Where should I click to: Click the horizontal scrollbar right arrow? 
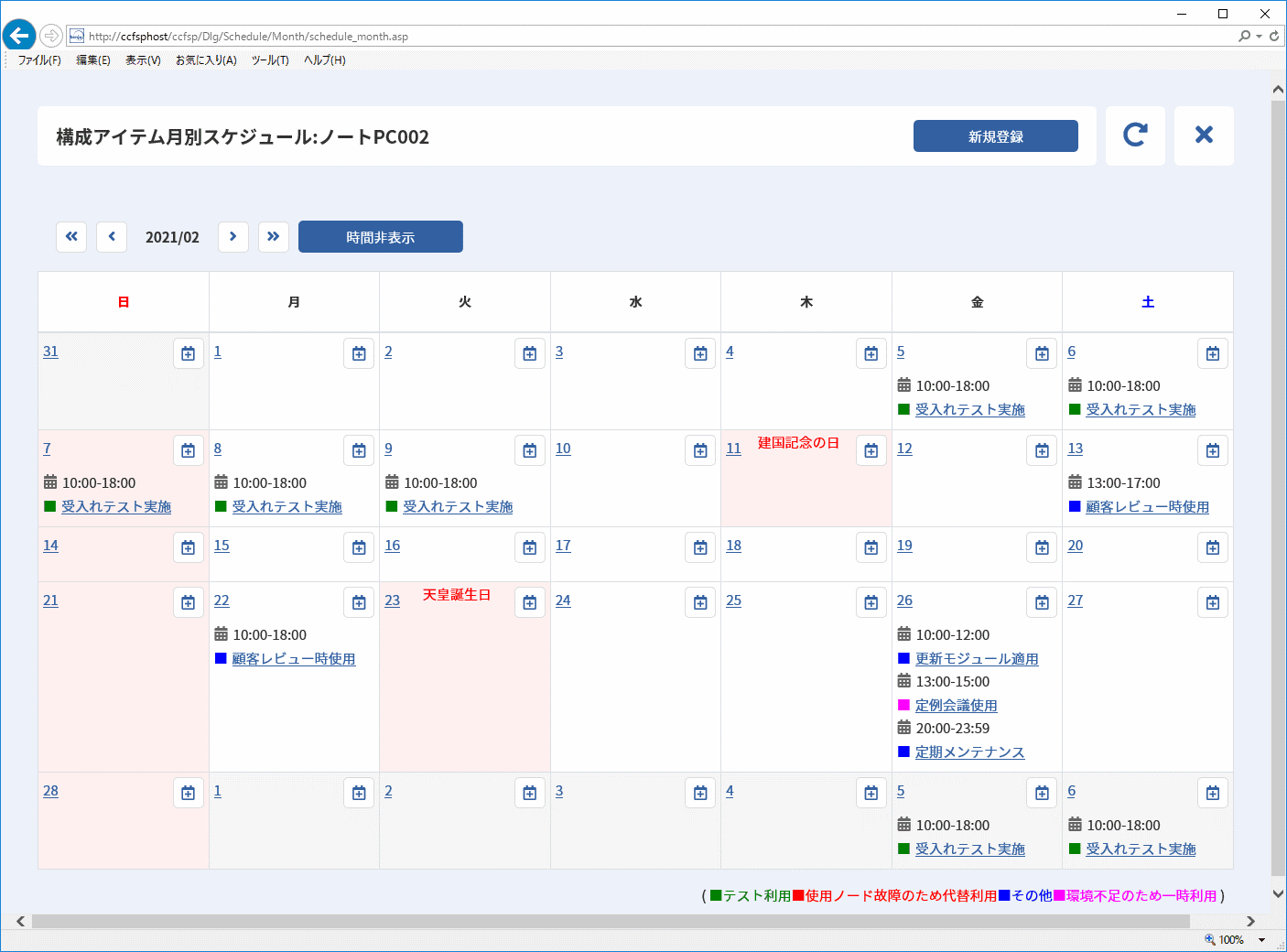(1250, 921)
